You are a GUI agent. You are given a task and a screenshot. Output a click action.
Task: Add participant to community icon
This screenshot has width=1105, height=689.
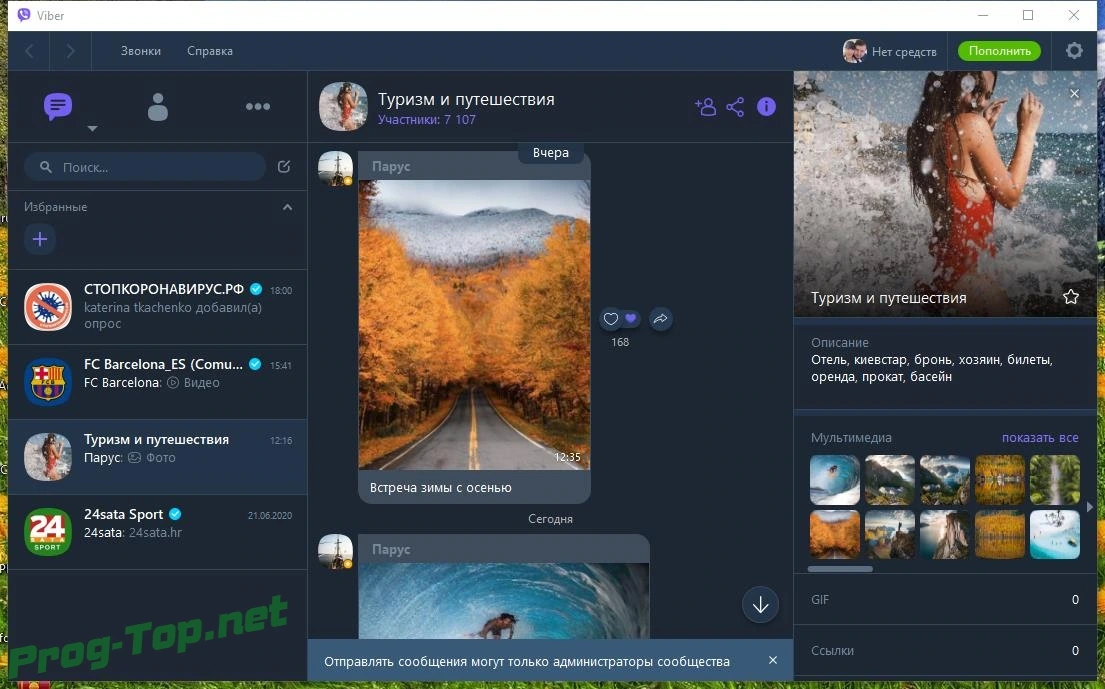click(705, 106)
